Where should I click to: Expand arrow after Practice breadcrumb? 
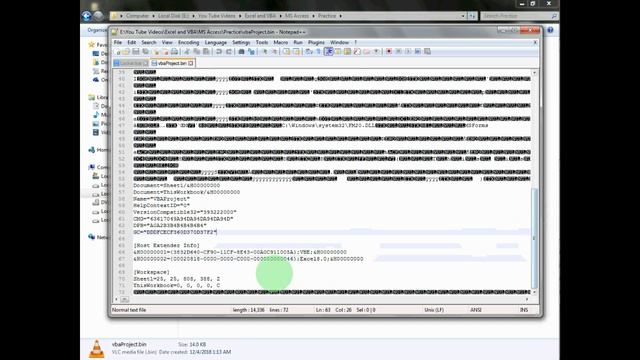[x=340, y=16]
